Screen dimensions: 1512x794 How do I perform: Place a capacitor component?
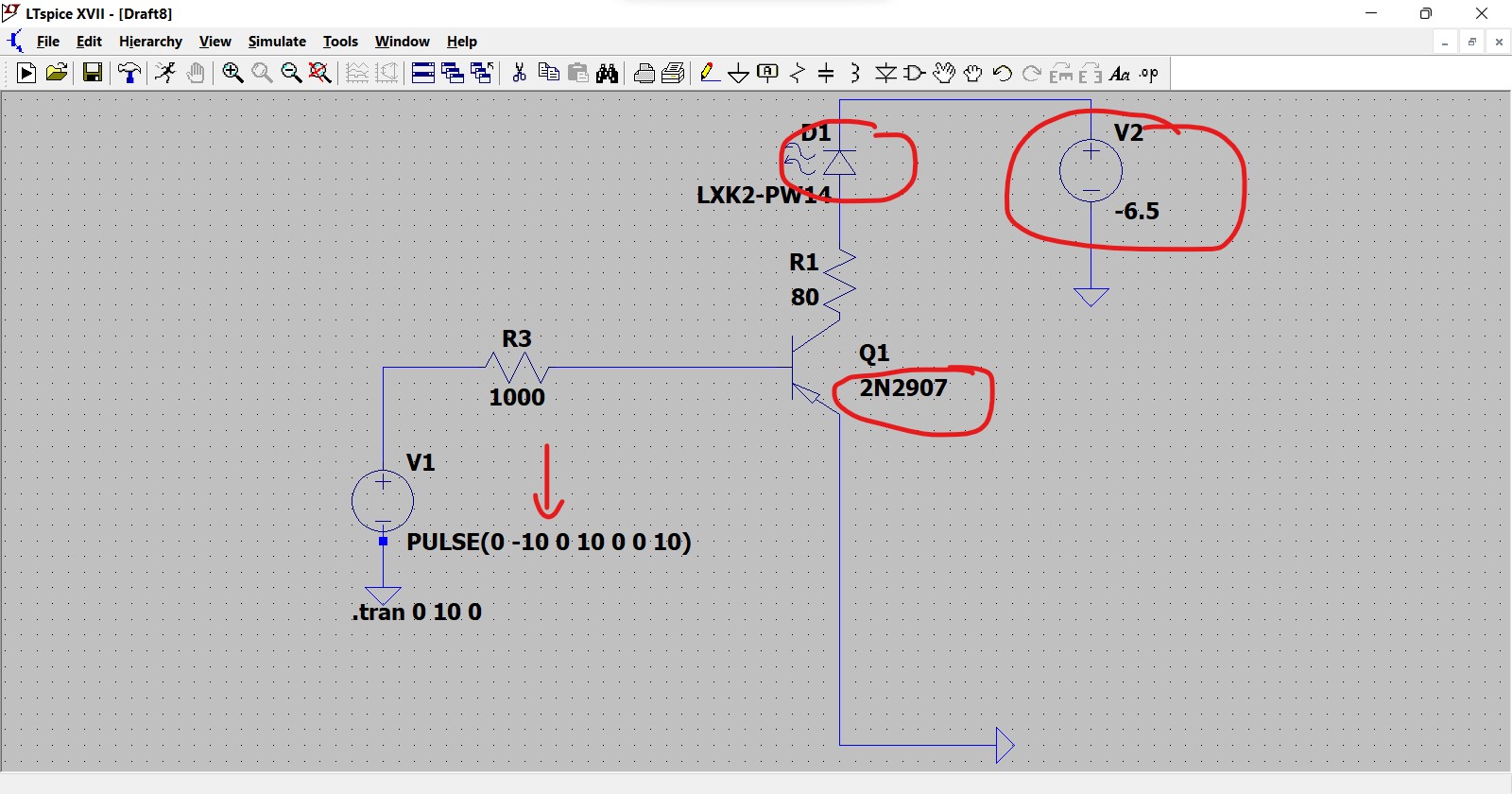tap(826, 73)
